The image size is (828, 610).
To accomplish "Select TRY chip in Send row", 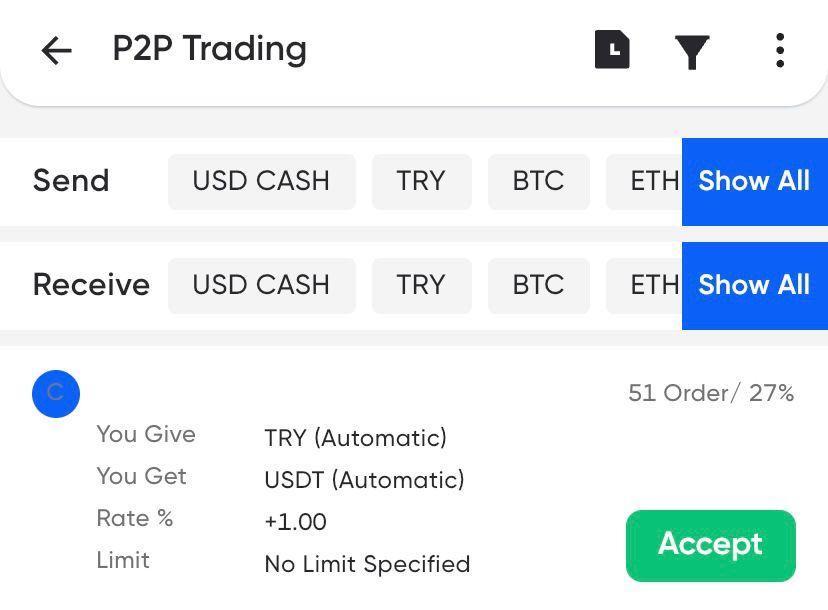I will pos(421,181).
